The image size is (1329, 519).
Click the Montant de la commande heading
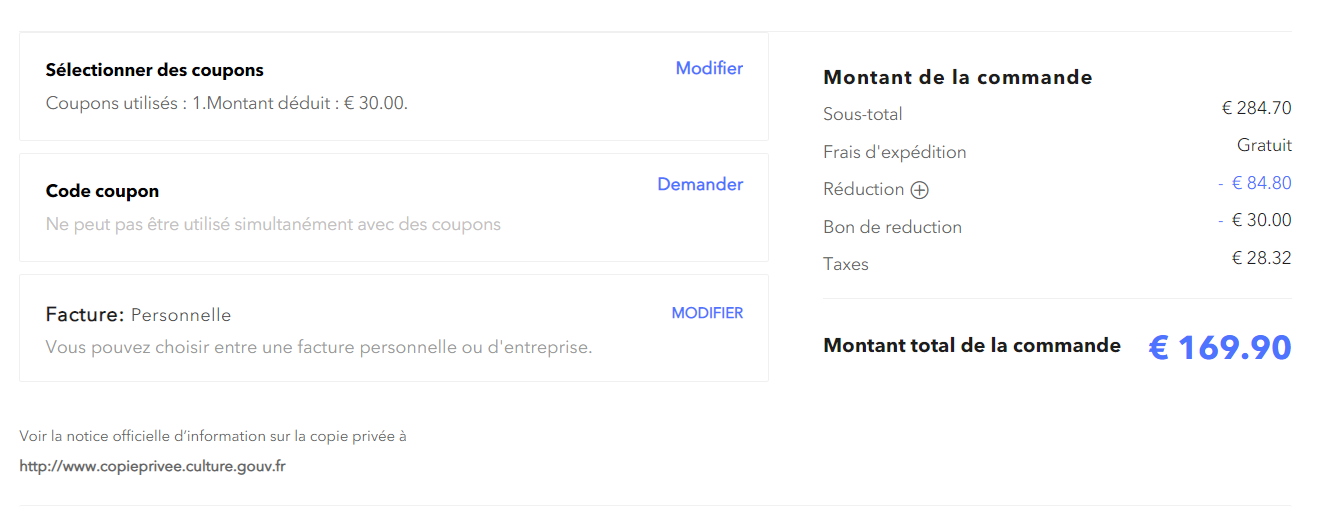(957, 77)
